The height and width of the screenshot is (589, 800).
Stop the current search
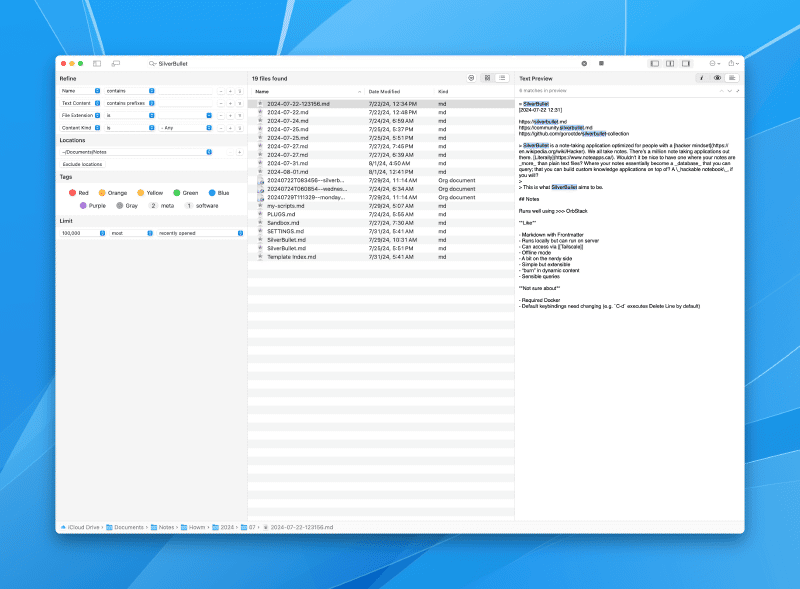(x=584, y=63)
